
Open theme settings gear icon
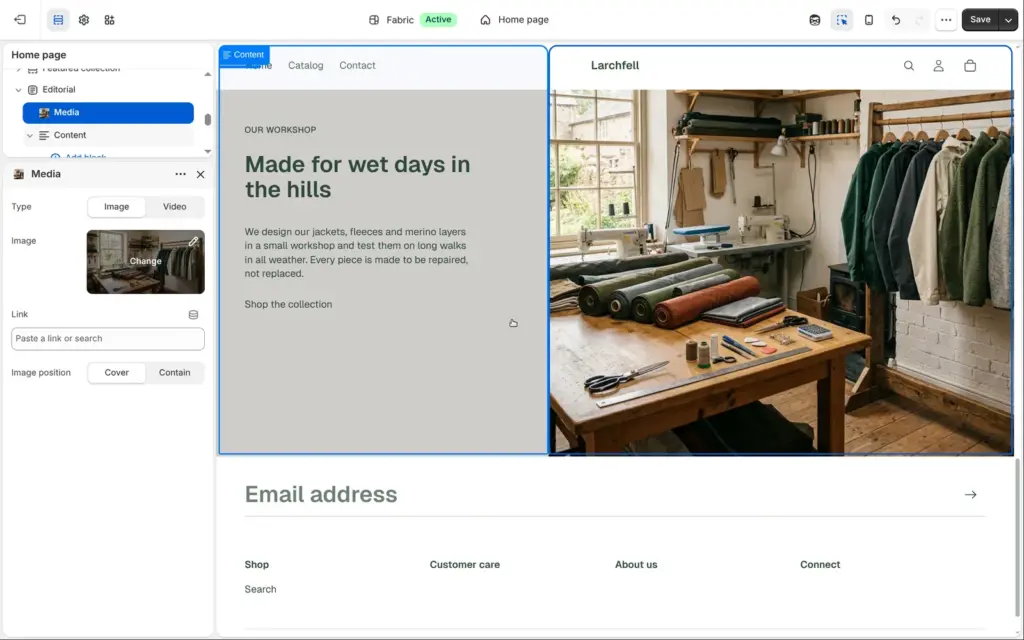pos(84,20)
